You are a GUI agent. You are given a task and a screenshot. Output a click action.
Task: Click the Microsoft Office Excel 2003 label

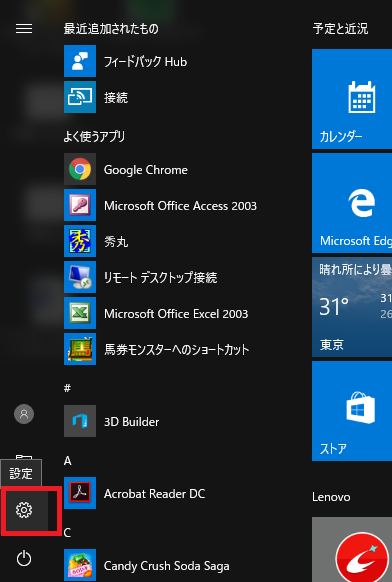[176, 314]
